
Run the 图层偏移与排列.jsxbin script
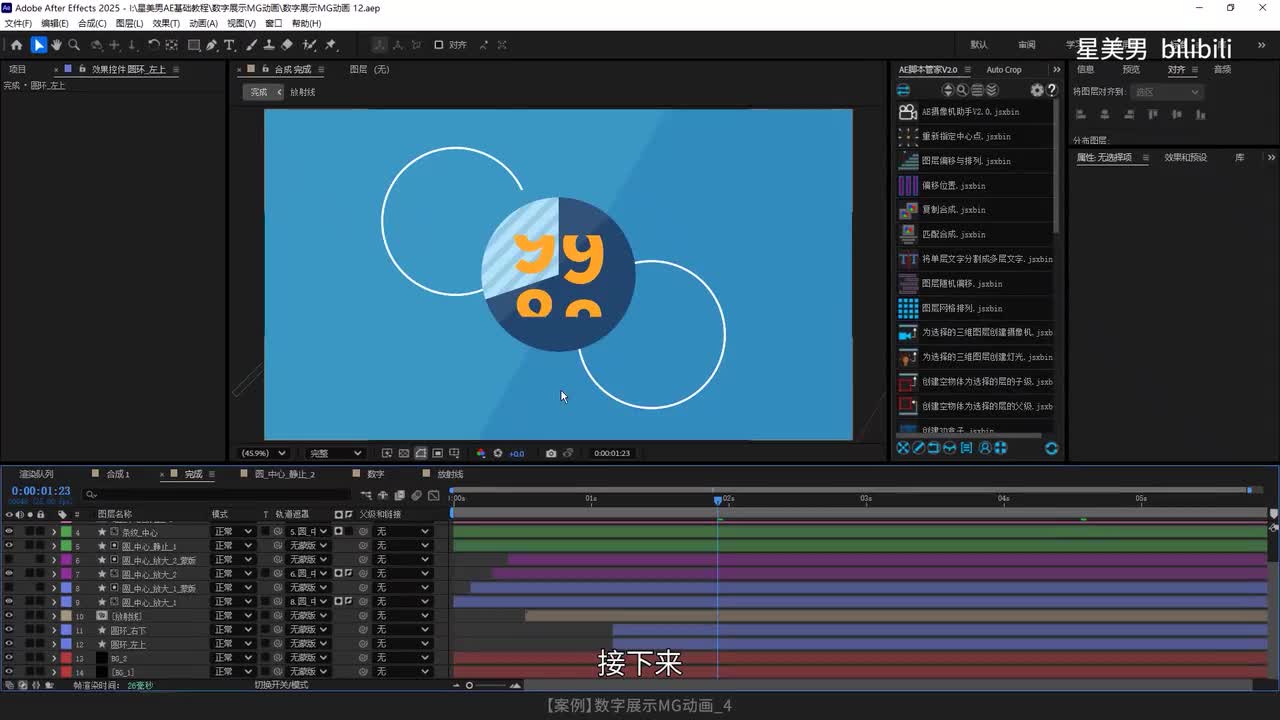pyautogui.click(x=975, y=161)
